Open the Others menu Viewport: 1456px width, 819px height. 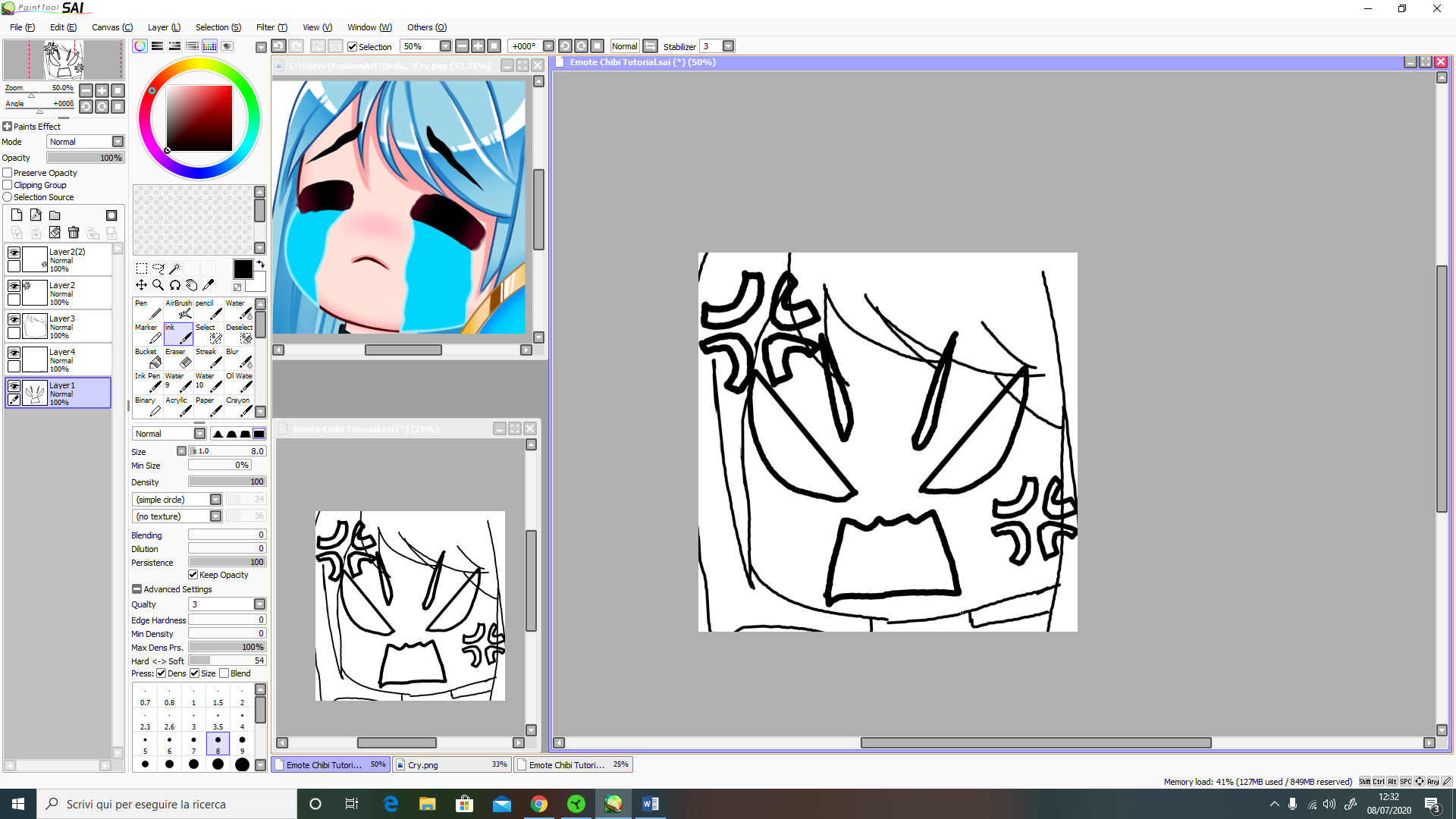427,27
